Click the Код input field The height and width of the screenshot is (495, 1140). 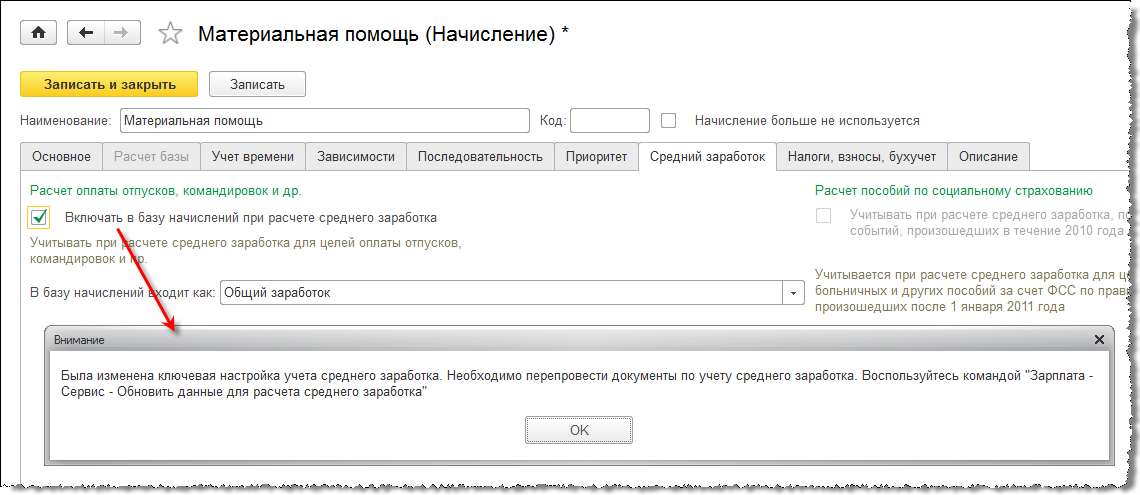pos(609,120)
